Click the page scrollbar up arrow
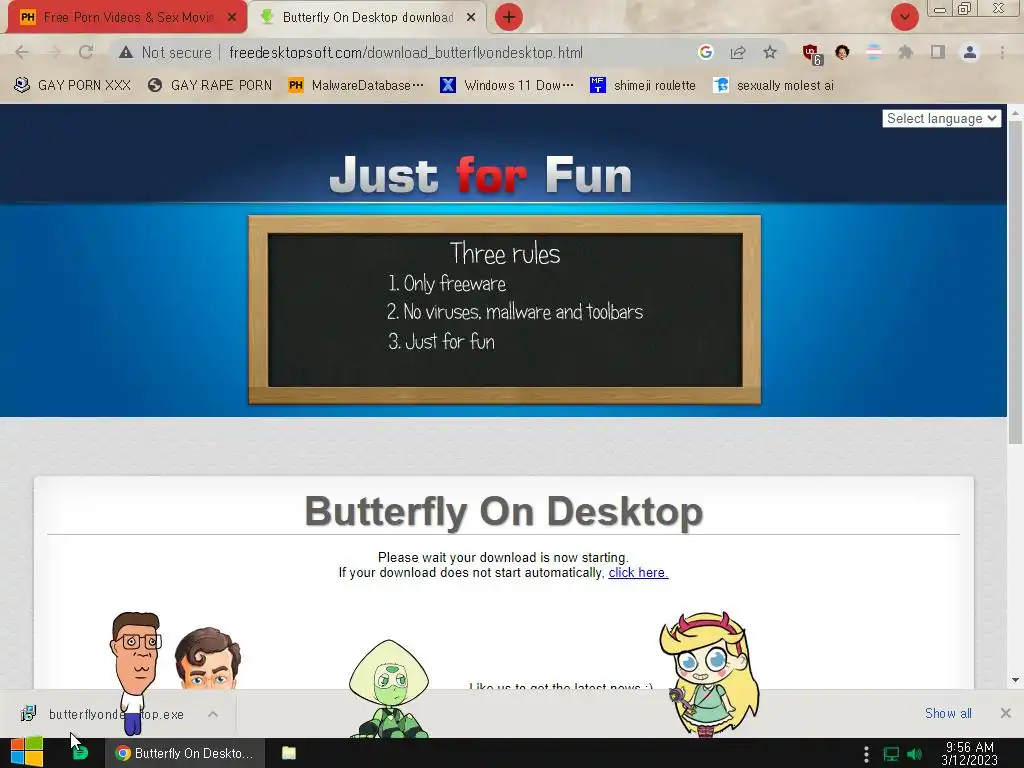 coord(1016,114)
